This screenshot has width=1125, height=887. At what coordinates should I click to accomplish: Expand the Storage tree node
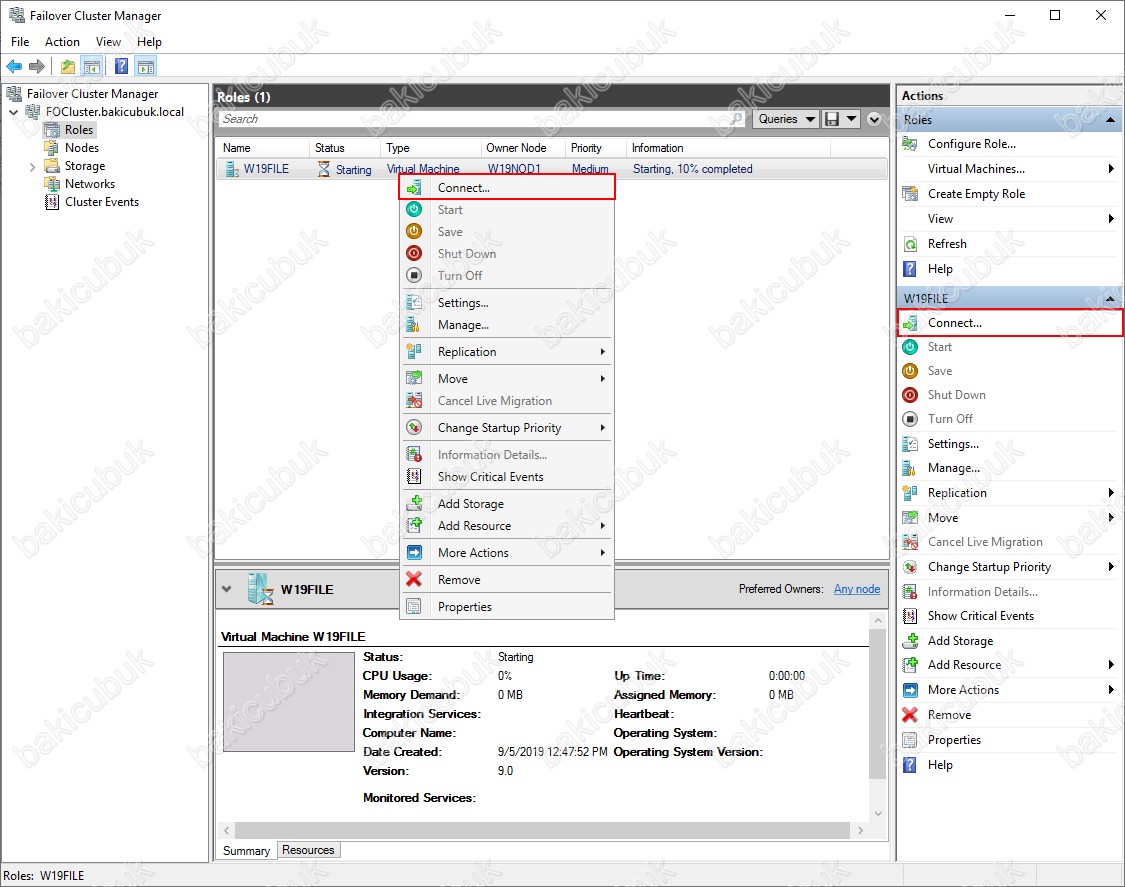tap(32, 166)
